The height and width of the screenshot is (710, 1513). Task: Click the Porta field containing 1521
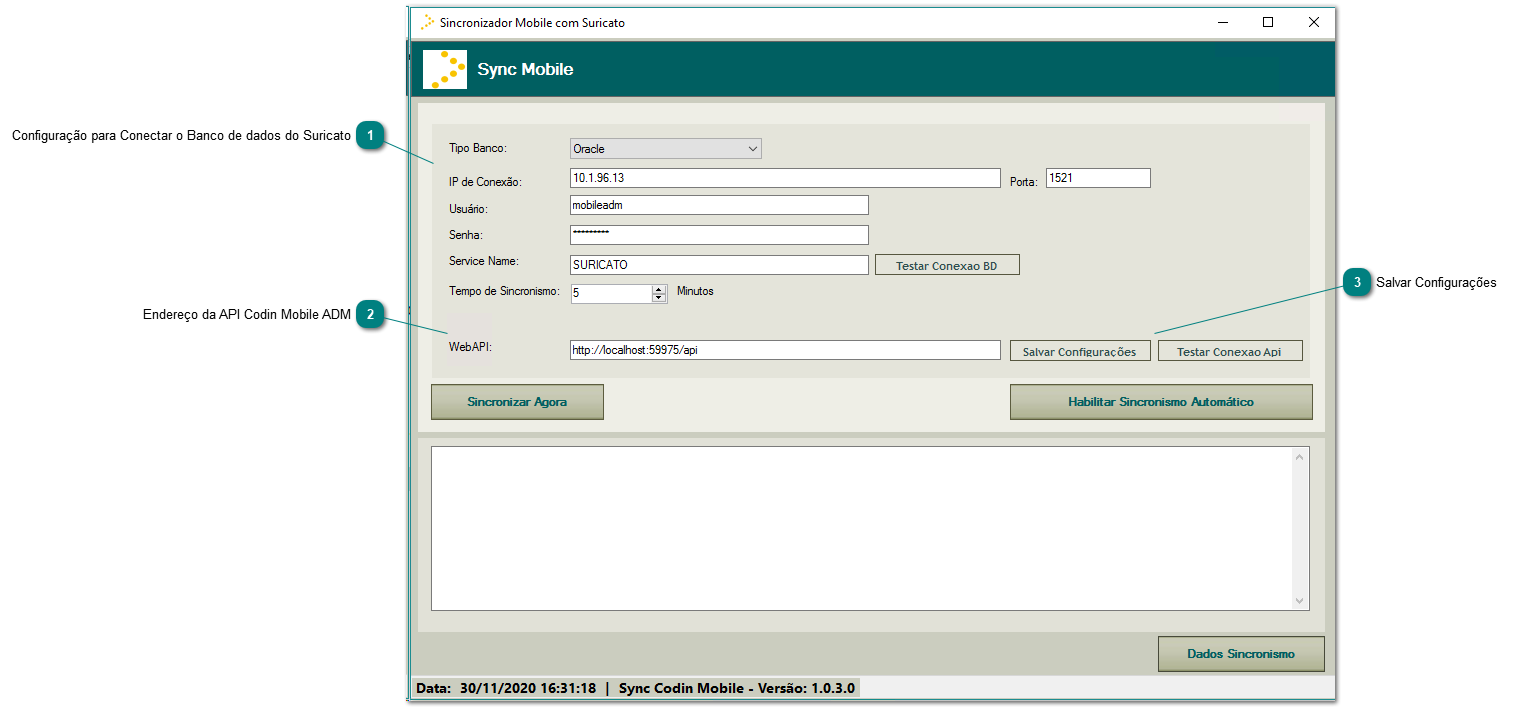click(1098, 178)
